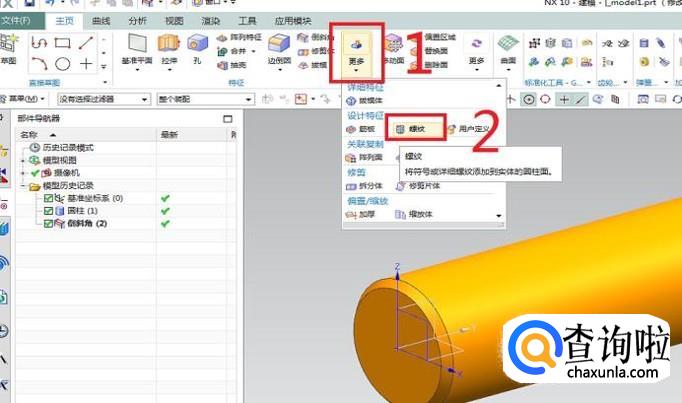Toggle the quadrant point snap circle button
The image size is (682, 403).
click(x=545, y=99)
